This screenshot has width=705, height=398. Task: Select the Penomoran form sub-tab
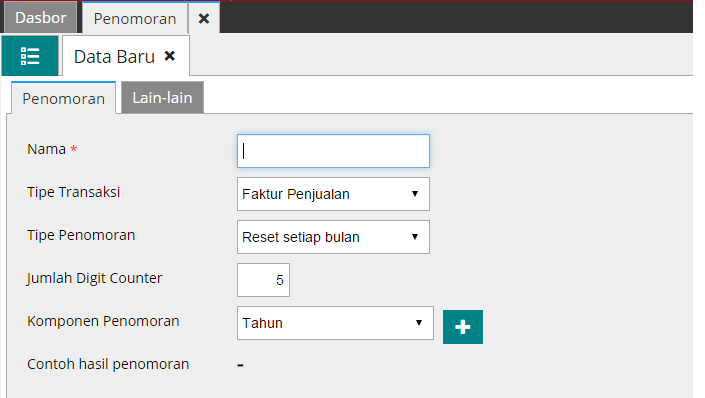click(63, 98)
